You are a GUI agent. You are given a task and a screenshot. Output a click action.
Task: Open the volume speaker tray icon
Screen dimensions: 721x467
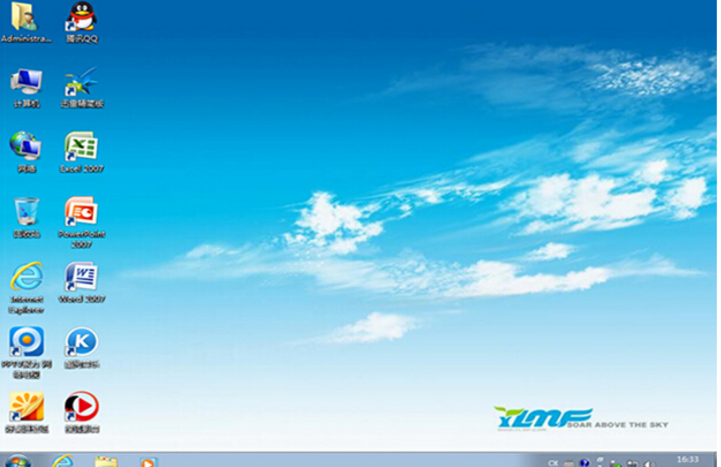tap(650, 464)
